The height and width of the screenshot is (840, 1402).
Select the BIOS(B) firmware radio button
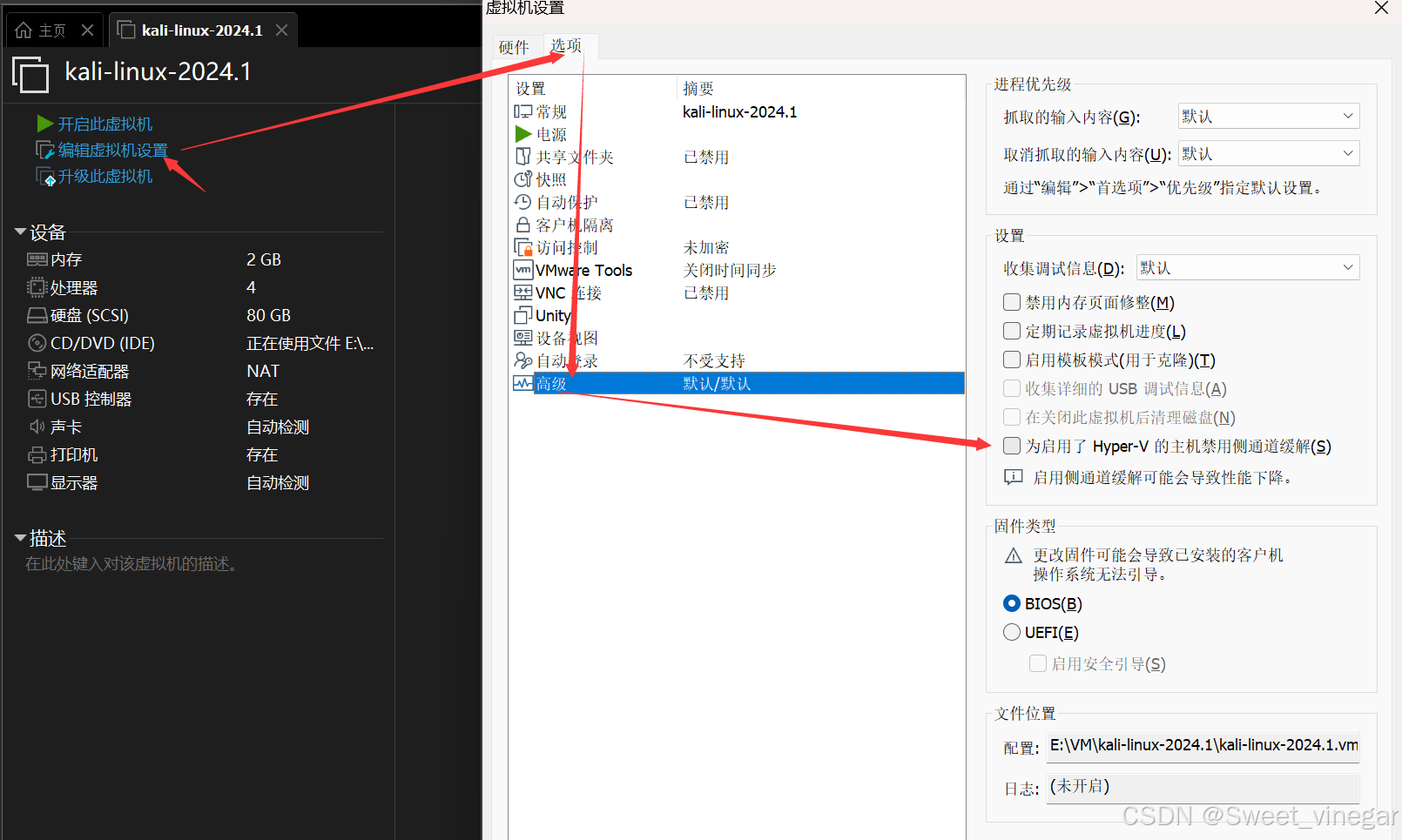(1012, 603)
